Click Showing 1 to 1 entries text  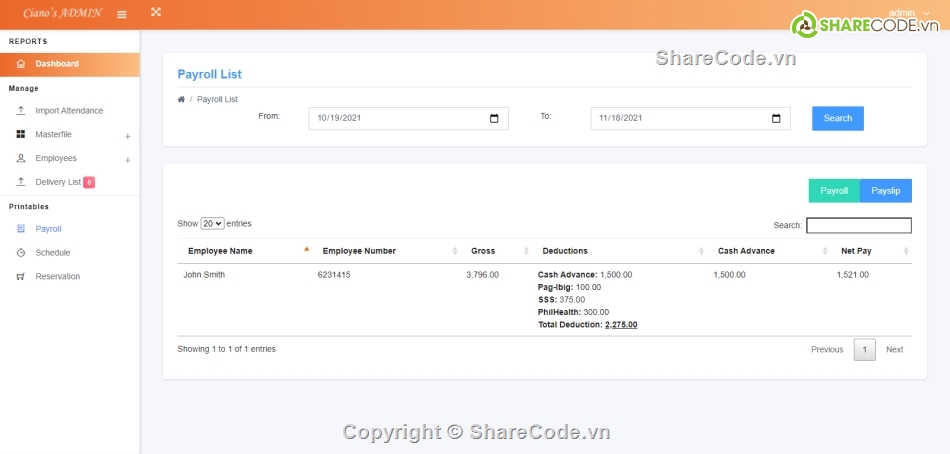227,349
